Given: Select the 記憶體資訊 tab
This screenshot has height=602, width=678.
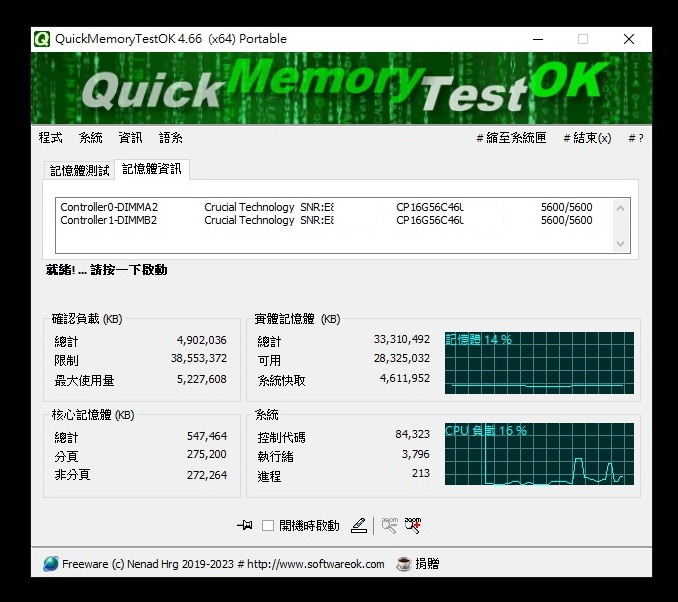Looking at the screenshot, I should point(151,169).
